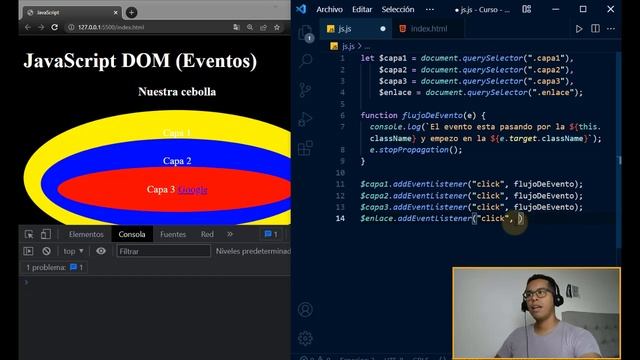Toggle live expression eye icon
Screen dimensions: 640x360
click(101, 251)
